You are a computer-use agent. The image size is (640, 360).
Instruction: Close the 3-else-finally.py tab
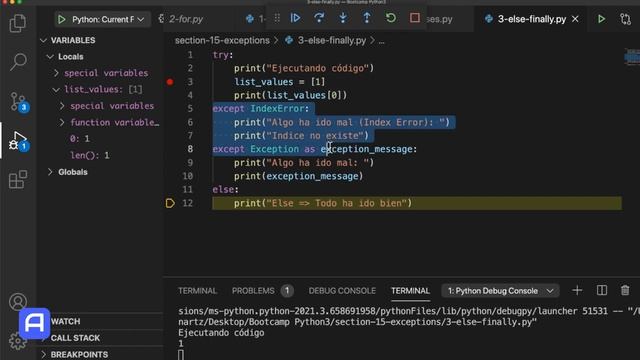pos(575,19)
